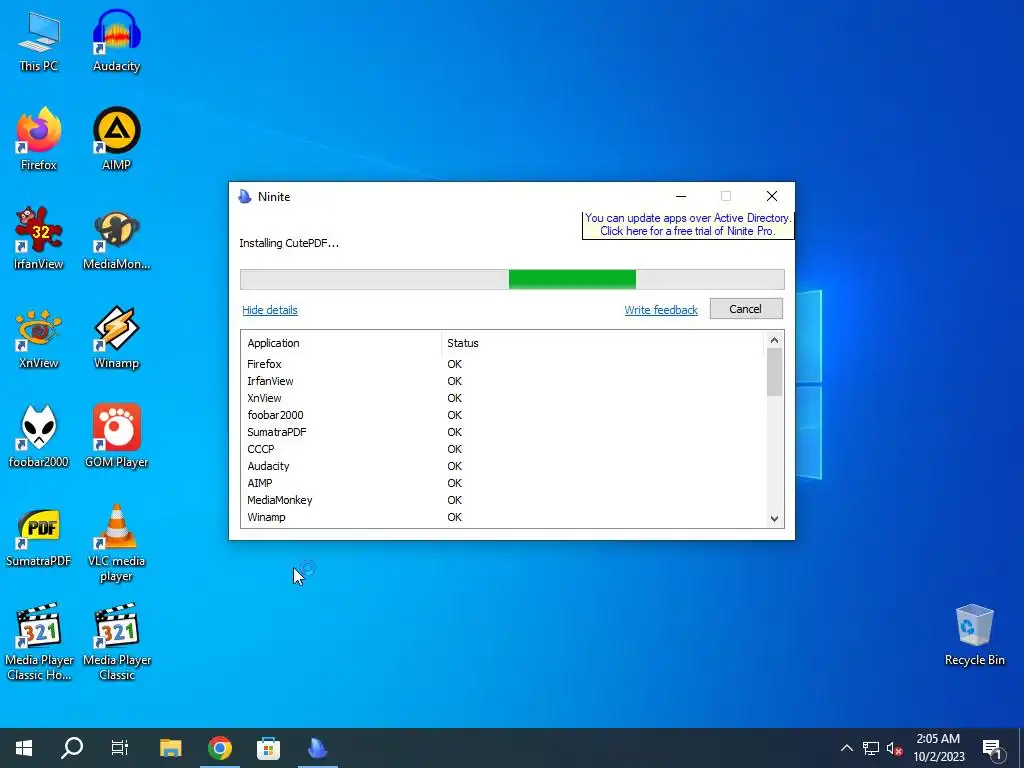Open taskbar Search
Screen dimensions: 1024x768
72,748
